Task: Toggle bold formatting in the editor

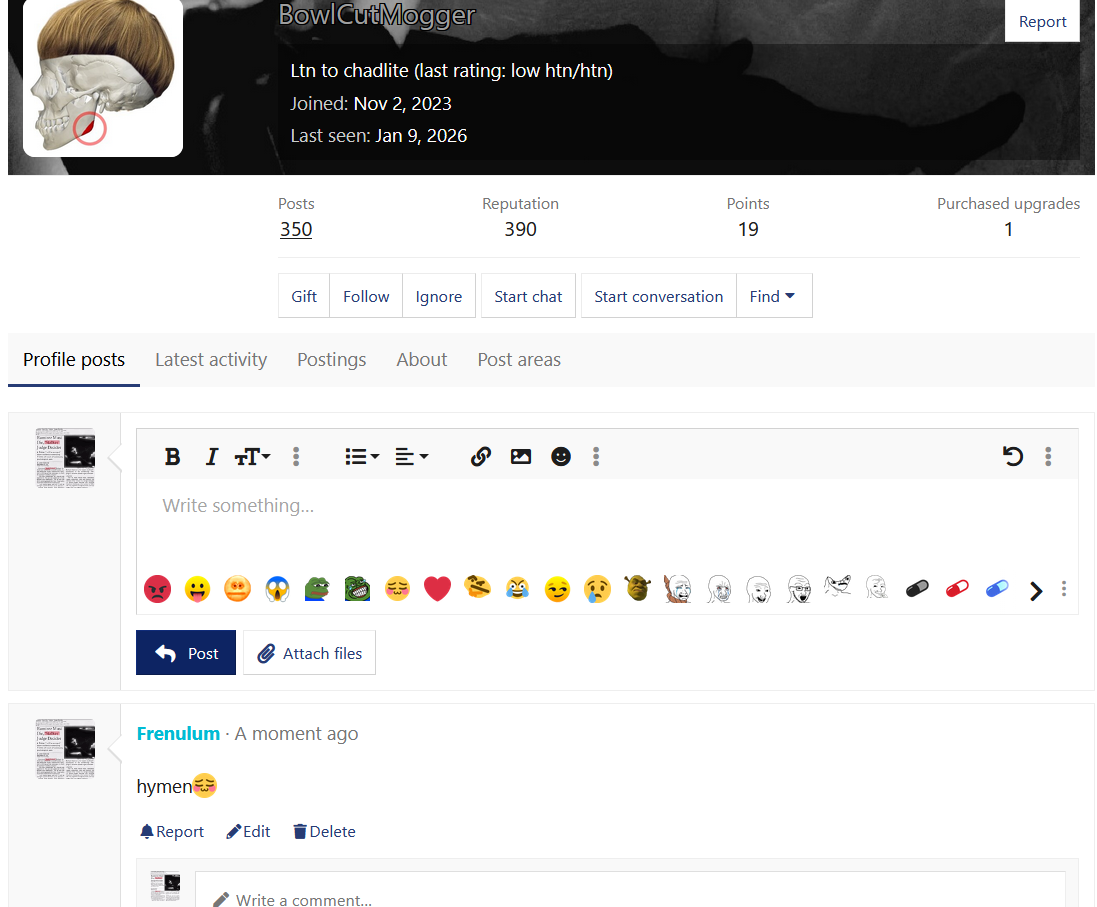Action: point(172,456)
